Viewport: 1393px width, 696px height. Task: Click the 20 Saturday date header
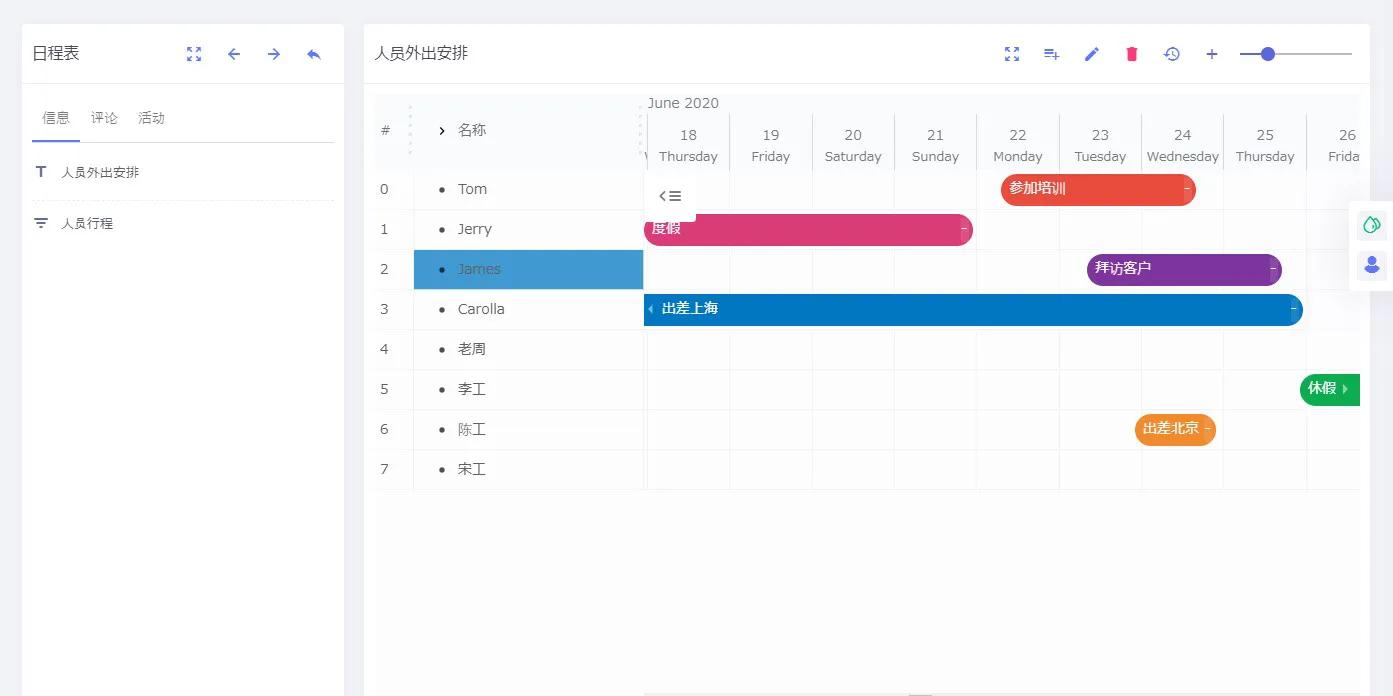tap(853, 145)
